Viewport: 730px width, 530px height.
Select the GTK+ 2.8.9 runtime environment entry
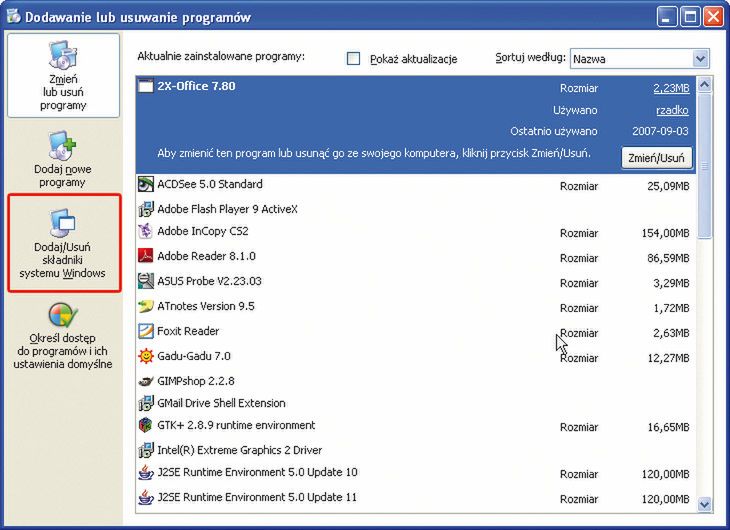coord(415,426)
